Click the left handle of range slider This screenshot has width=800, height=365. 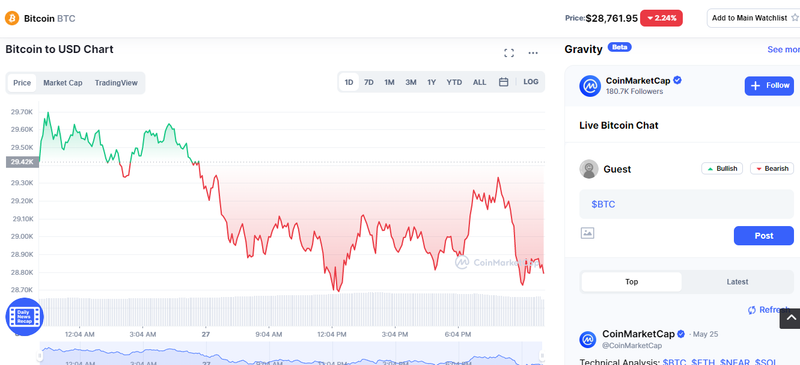40,355
